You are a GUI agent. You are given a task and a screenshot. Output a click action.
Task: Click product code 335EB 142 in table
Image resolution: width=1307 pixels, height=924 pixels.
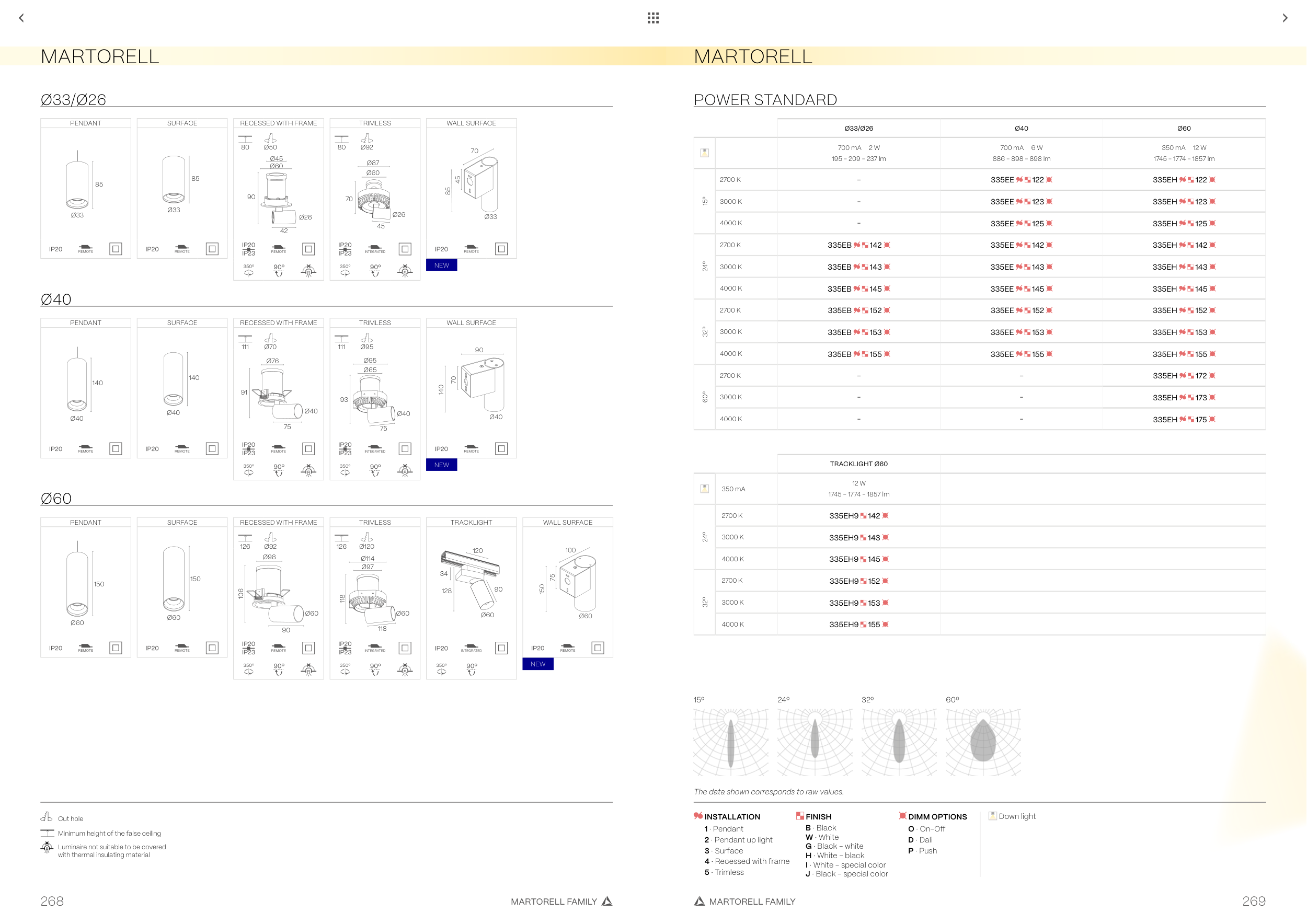tap(858, 245)
